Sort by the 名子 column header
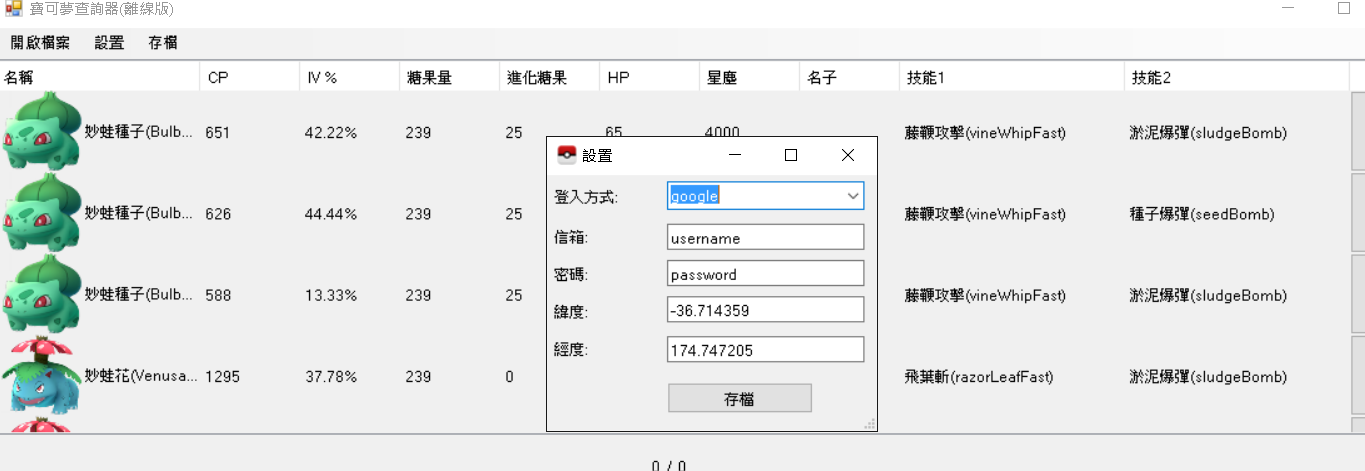The height and width of the screenshot is (471, 1365). point(849,77)
